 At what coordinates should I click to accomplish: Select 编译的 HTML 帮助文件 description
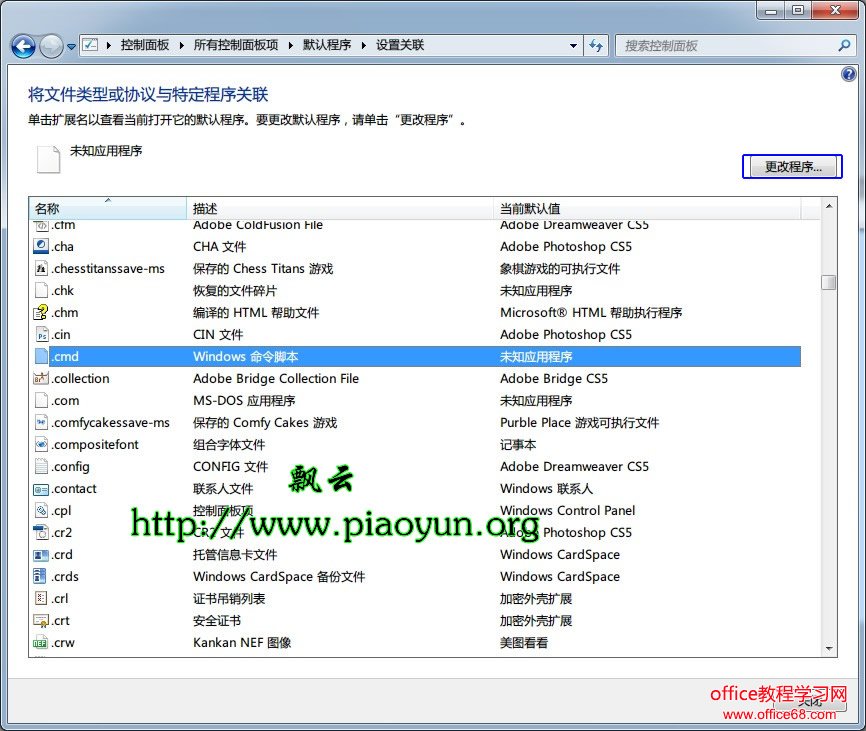click(256, 312)
